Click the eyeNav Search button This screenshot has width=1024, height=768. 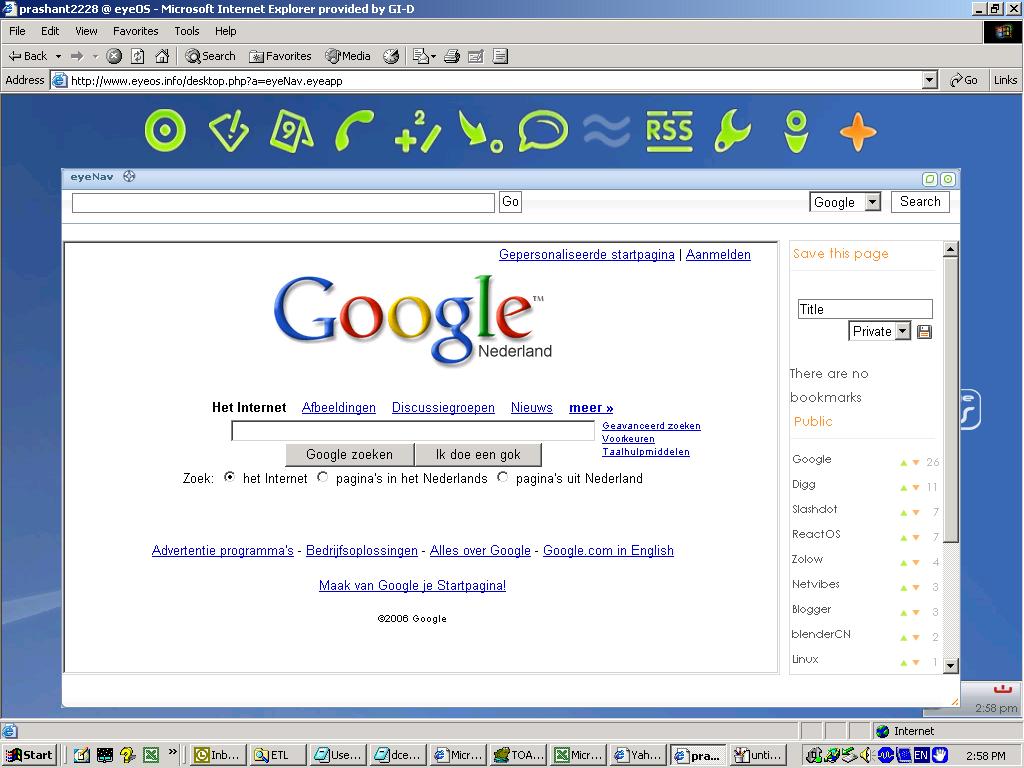(920, 202)
